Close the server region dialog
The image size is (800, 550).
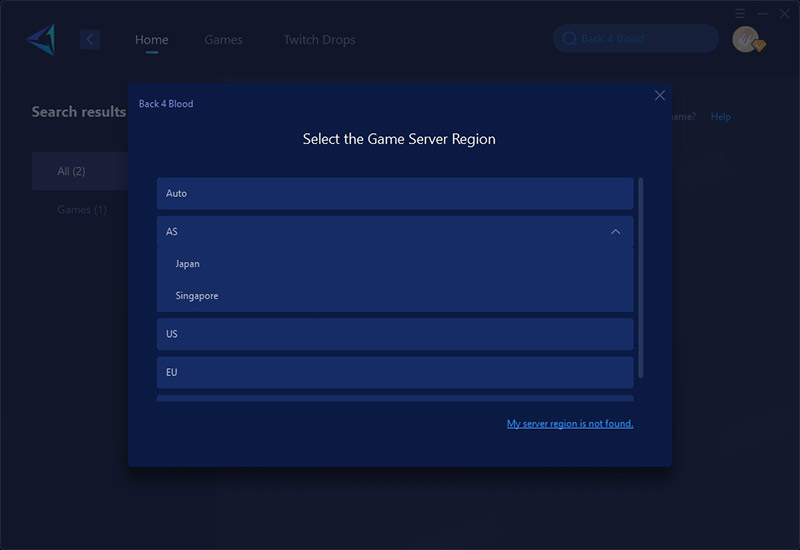[659, 95]
